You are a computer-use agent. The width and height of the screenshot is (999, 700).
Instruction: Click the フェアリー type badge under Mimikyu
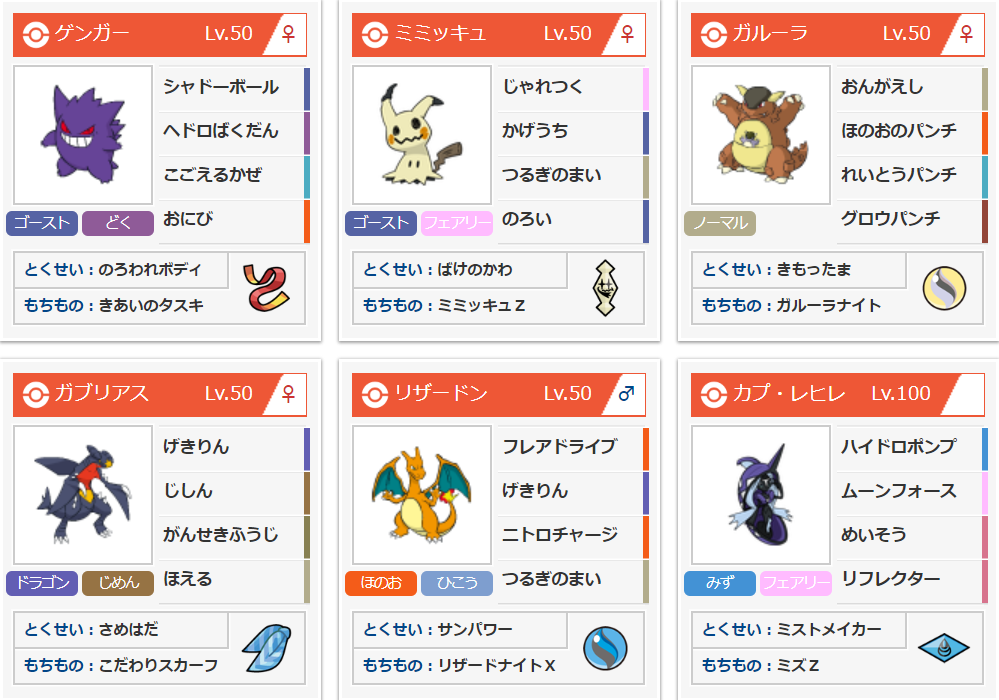[x=457, y=223]
